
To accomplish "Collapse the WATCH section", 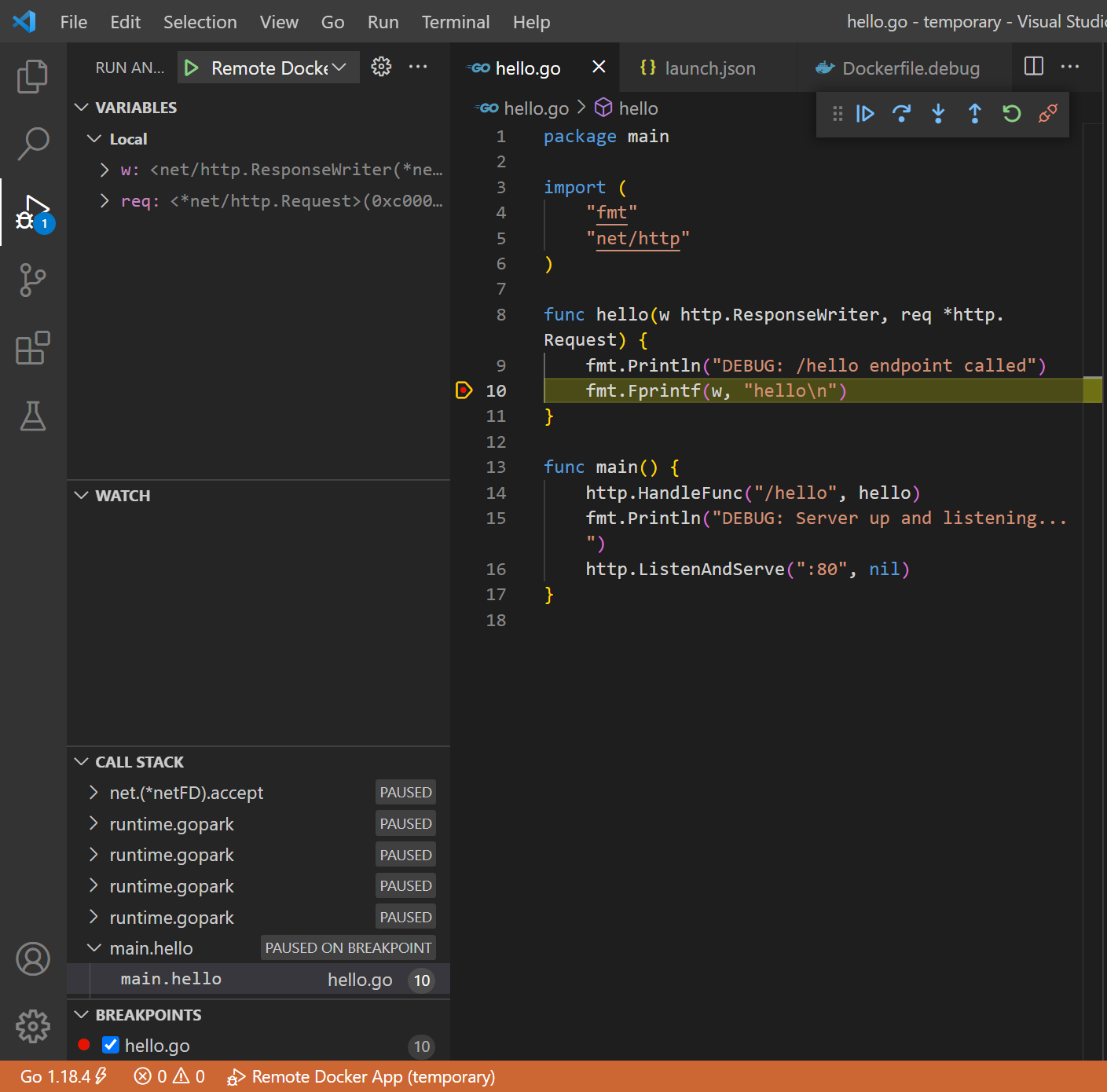I will click(x=81, y=495).
